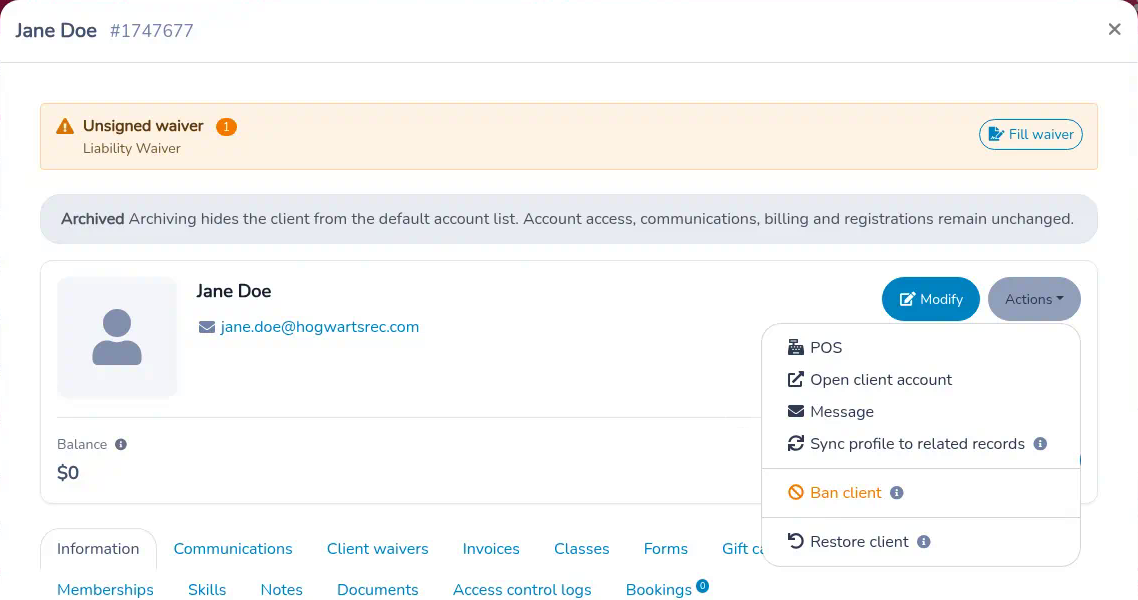Collapse the Actions dropdown
This screenshot has height=600, width=1138.
coord(1034,299)
